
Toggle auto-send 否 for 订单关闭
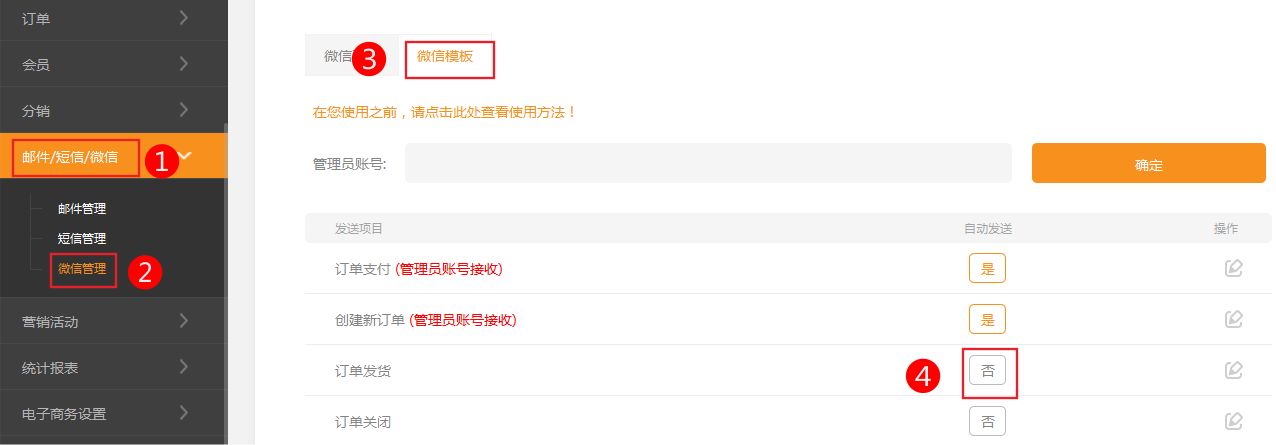tap(987, 421)
